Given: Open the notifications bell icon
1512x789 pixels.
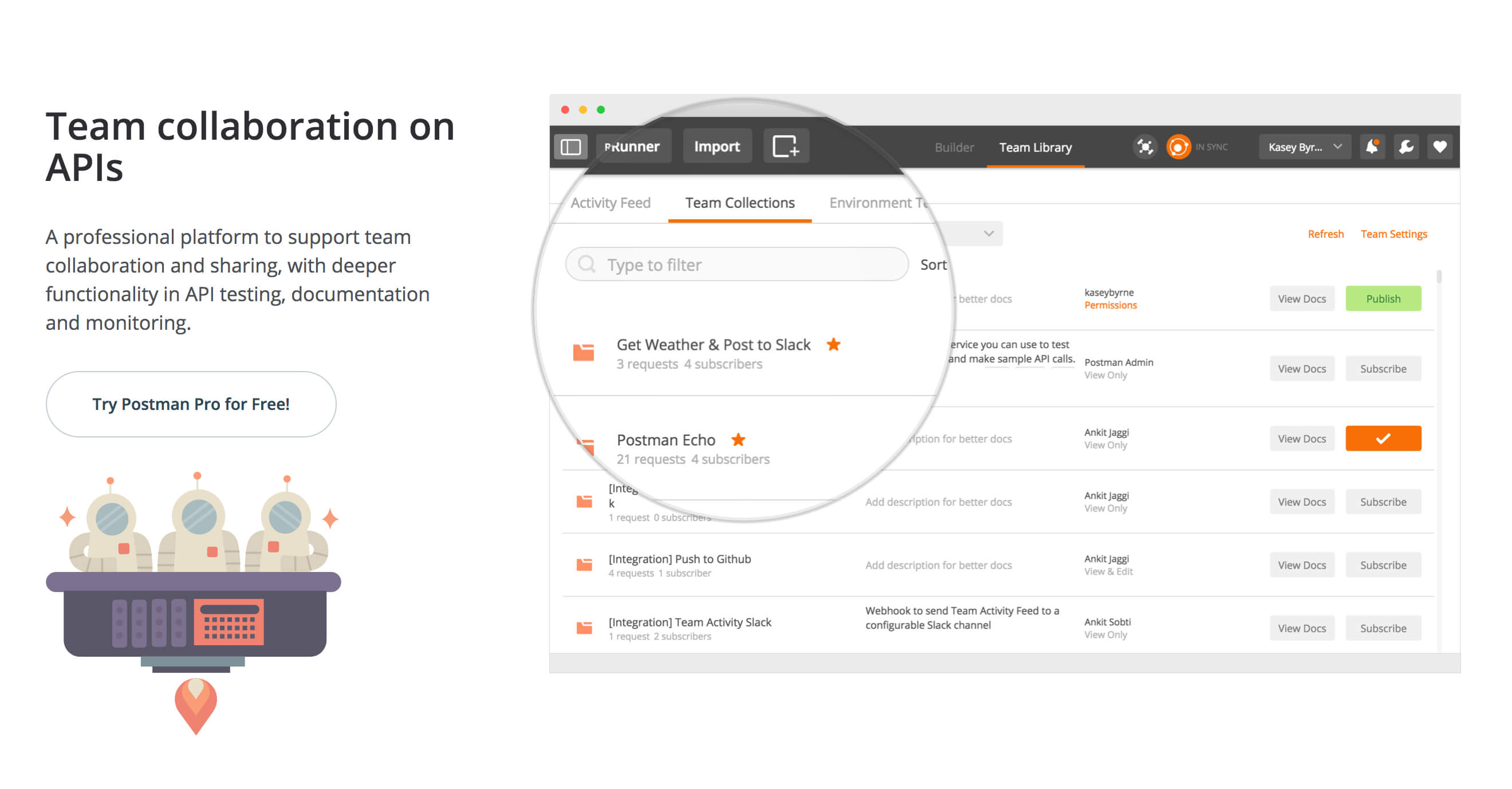Looking at the screenshot, I should tap(1372, 147).
